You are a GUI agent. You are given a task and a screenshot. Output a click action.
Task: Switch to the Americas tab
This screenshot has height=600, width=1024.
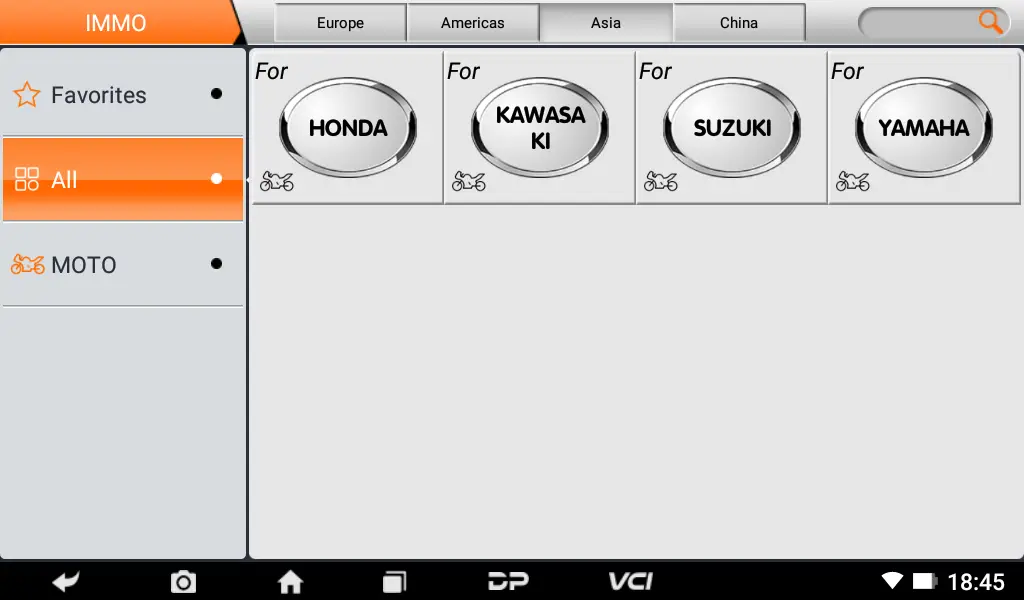(473, 23)
